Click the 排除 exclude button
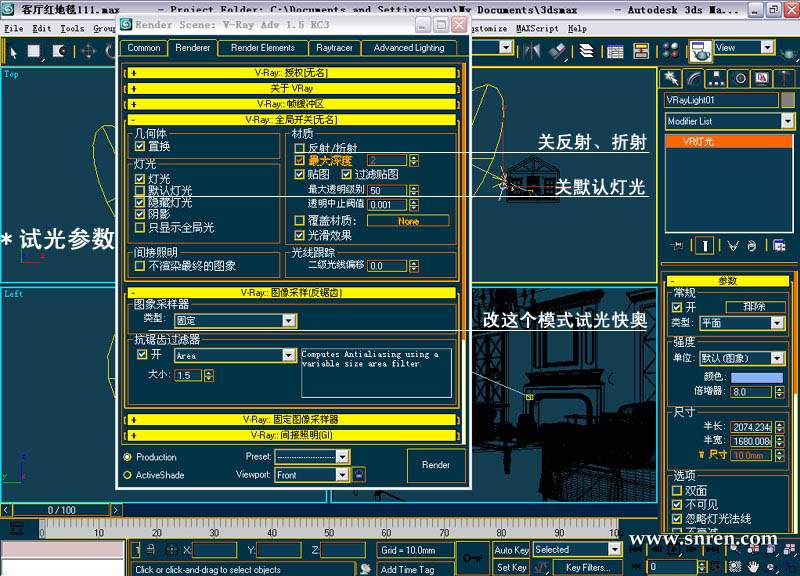 (755, 307)
